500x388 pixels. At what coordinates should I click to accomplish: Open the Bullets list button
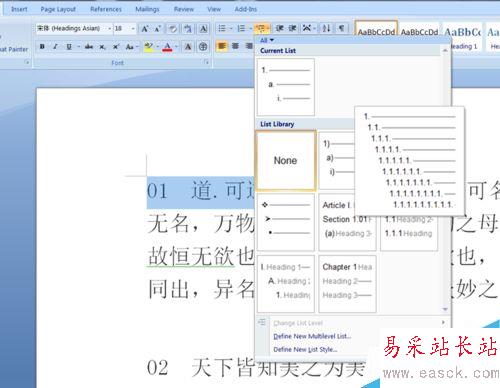[222, 29]
